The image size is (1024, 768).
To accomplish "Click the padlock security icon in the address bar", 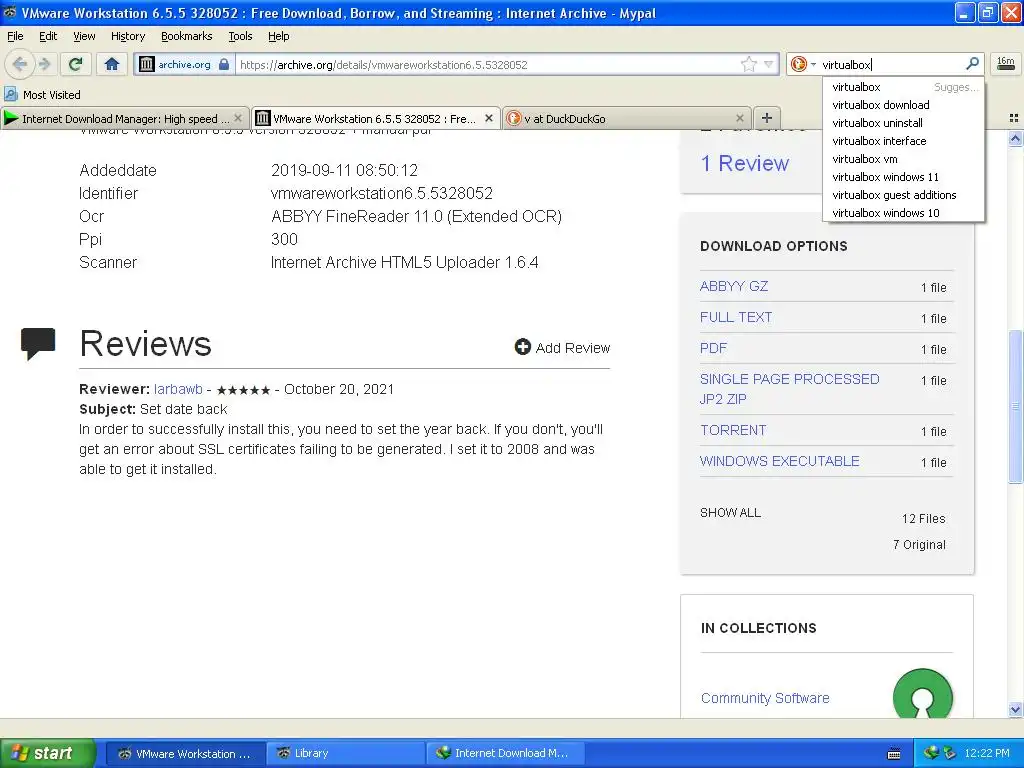I will (224, 64).
